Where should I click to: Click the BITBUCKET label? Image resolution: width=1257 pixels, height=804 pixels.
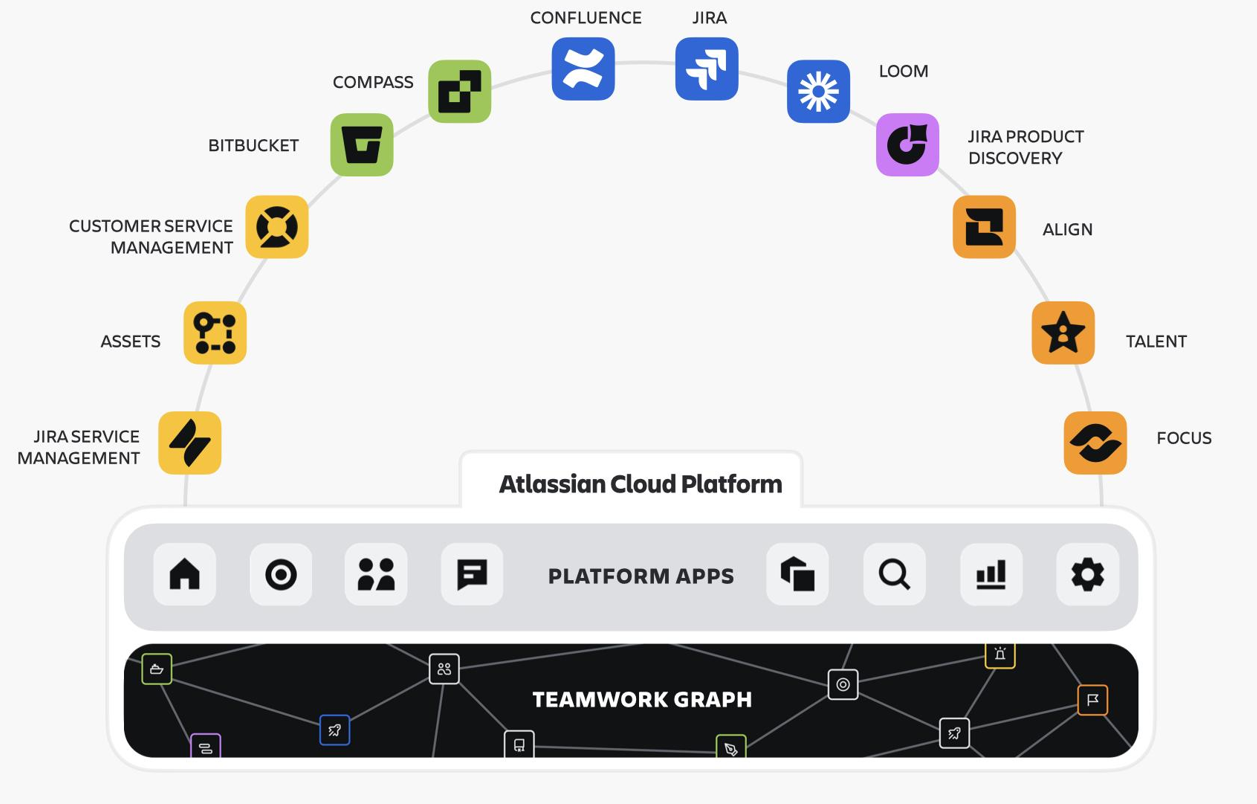tap(253, 146)
